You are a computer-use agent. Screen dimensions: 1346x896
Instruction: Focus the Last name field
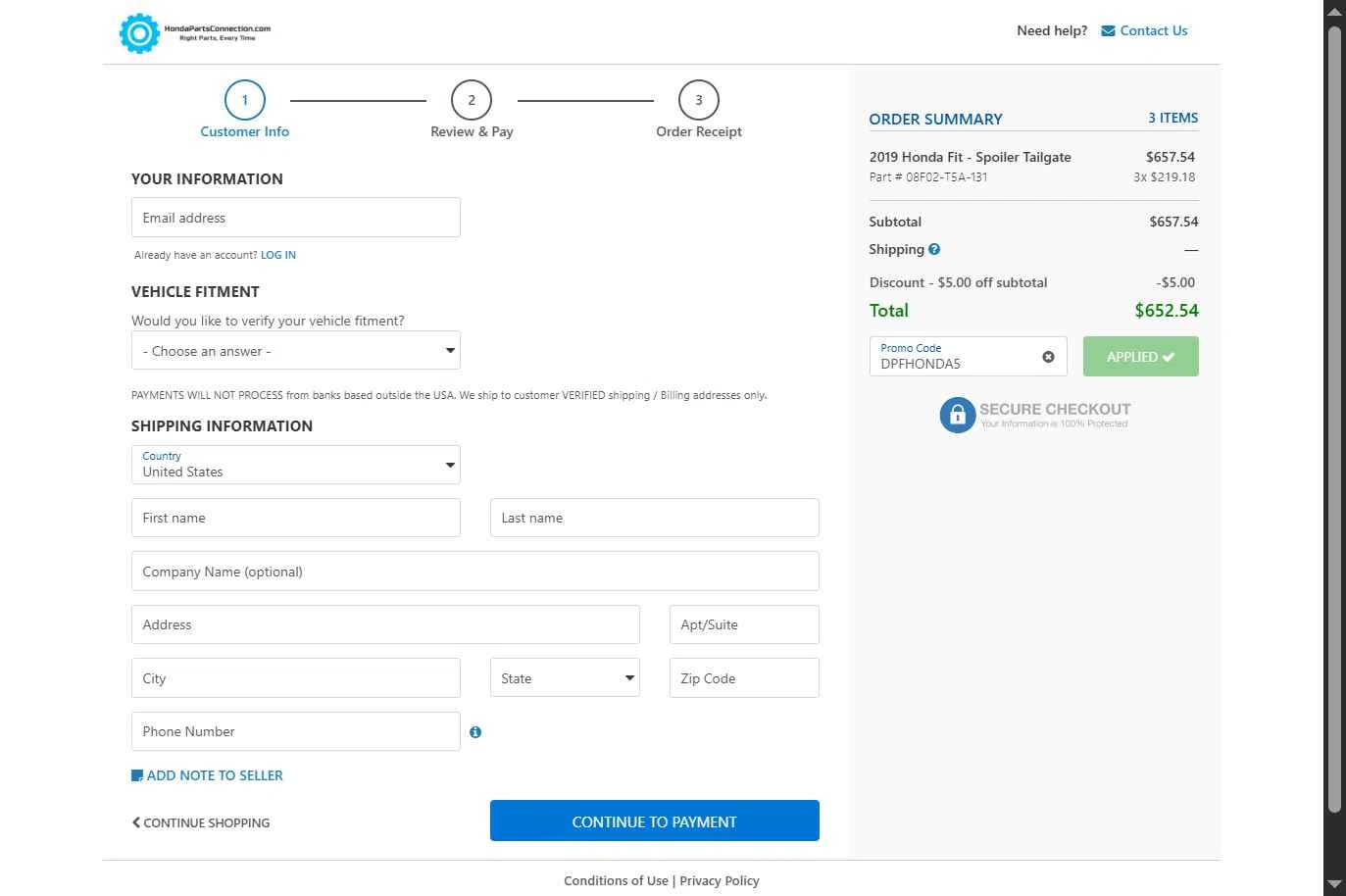pyautogui.click(x=655, y=518)
